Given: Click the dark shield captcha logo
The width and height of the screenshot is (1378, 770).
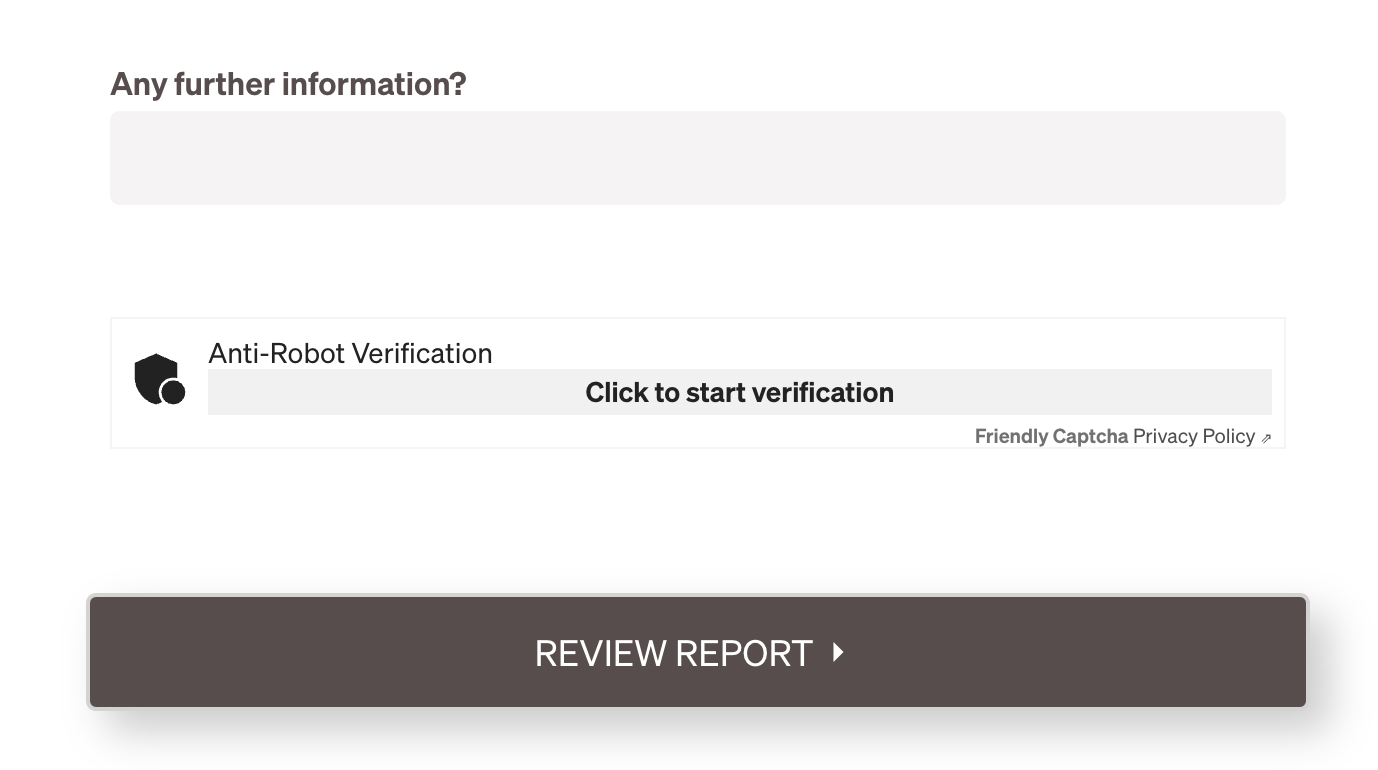Looking at the screenshot, I should (x=160, y=379).
